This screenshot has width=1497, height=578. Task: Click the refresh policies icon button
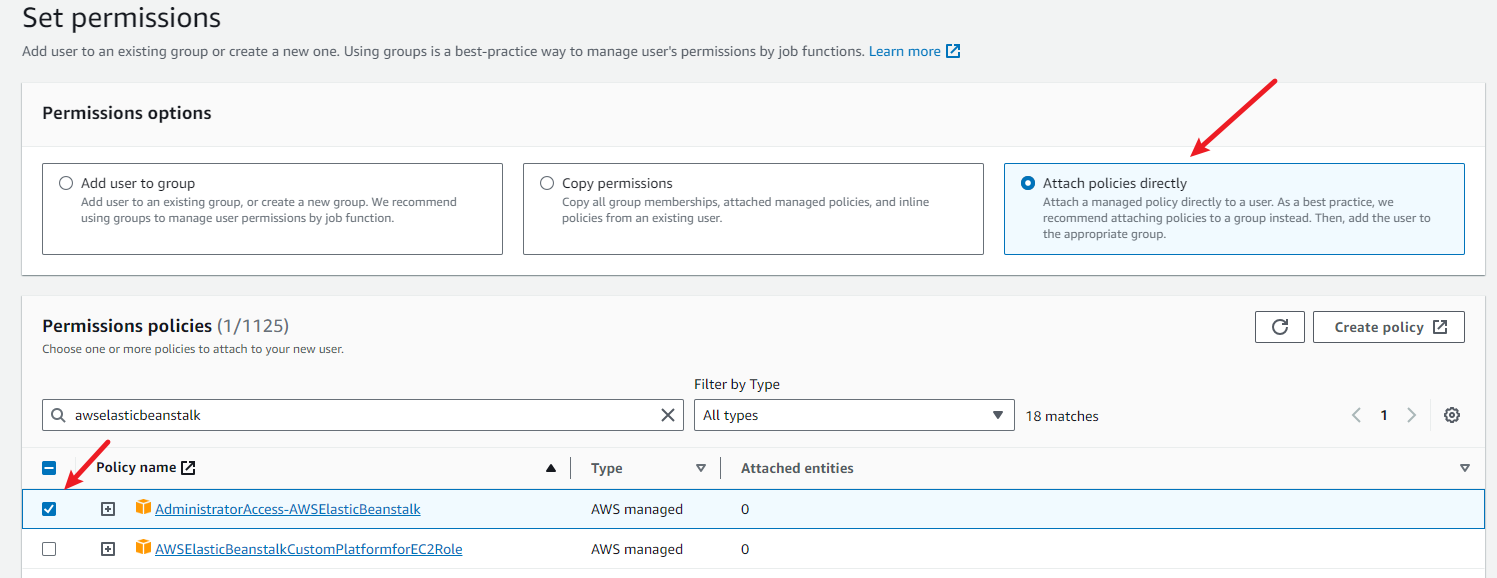(x=1279, y=327)
